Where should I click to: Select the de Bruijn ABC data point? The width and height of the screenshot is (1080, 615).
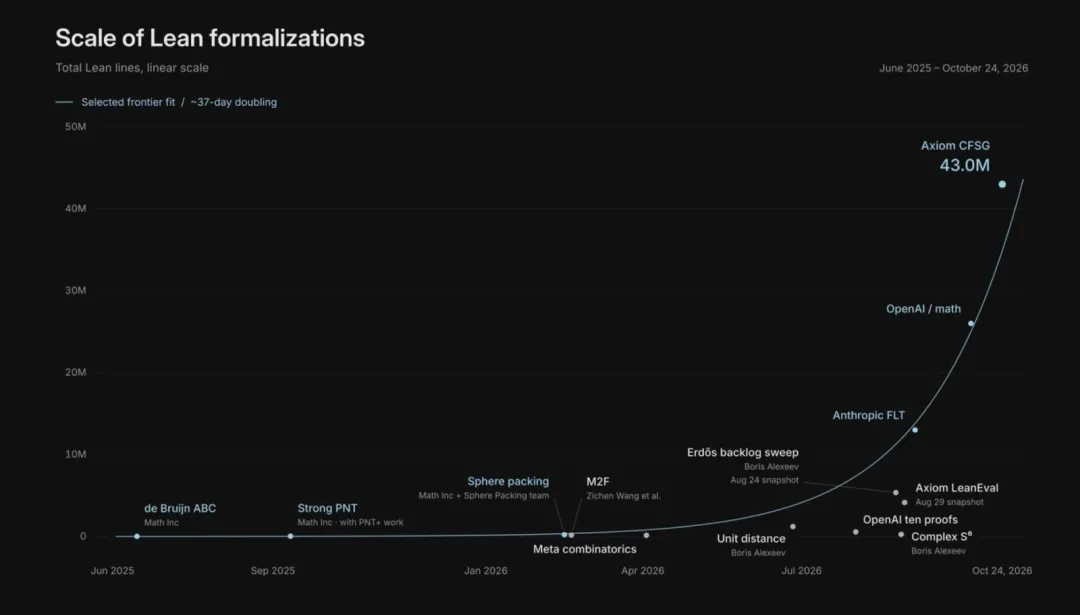click(137, 536)
